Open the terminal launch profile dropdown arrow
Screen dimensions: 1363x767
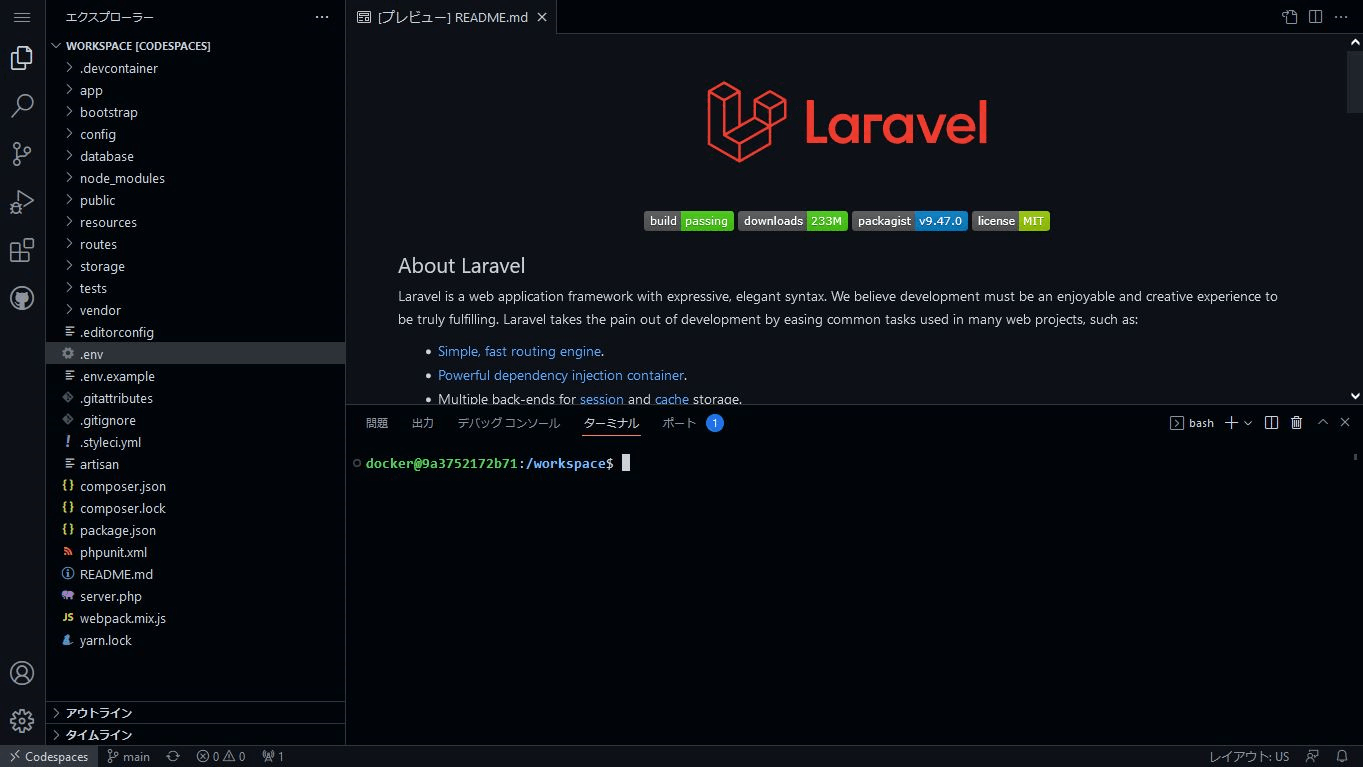[1247, 423]
